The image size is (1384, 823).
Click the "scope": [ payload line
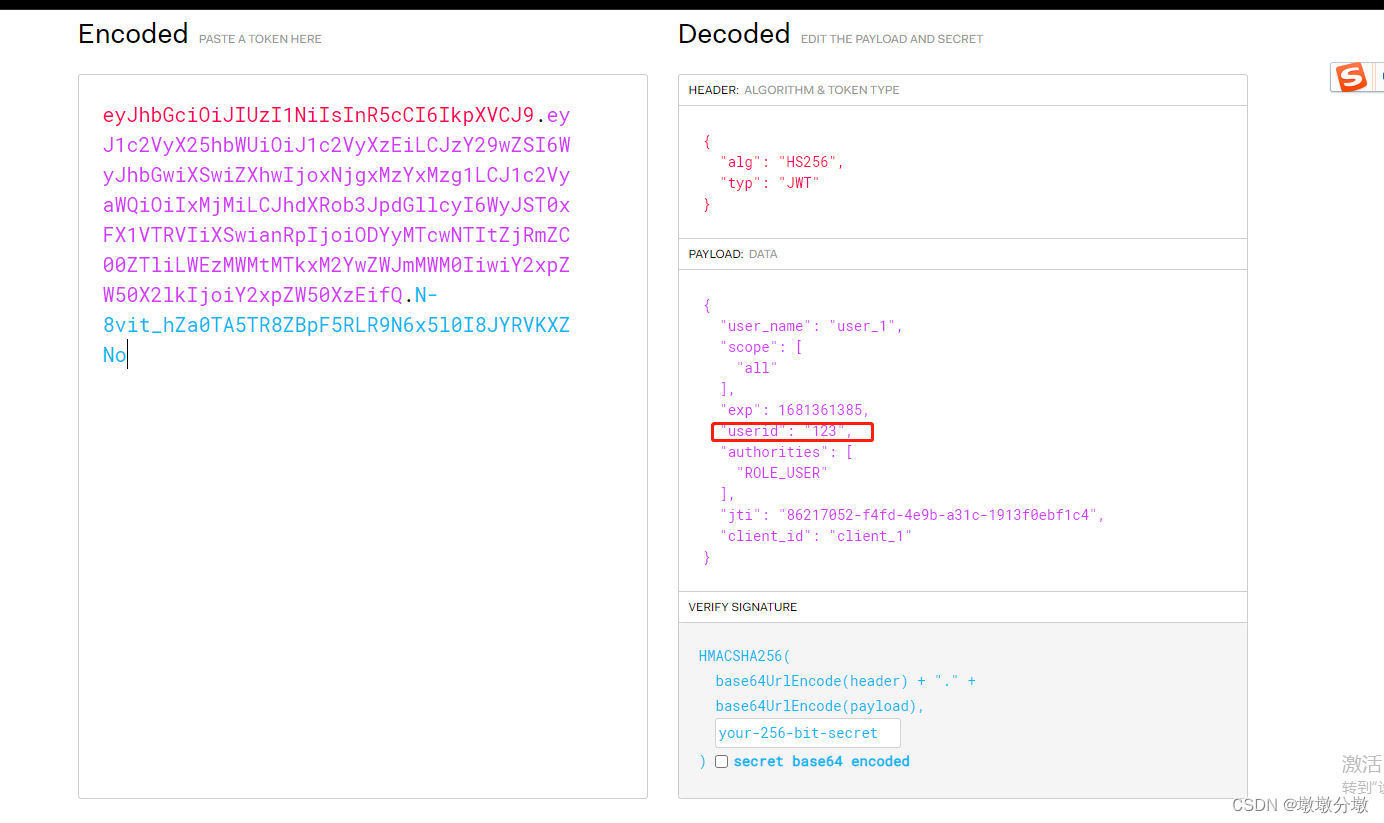761,347
